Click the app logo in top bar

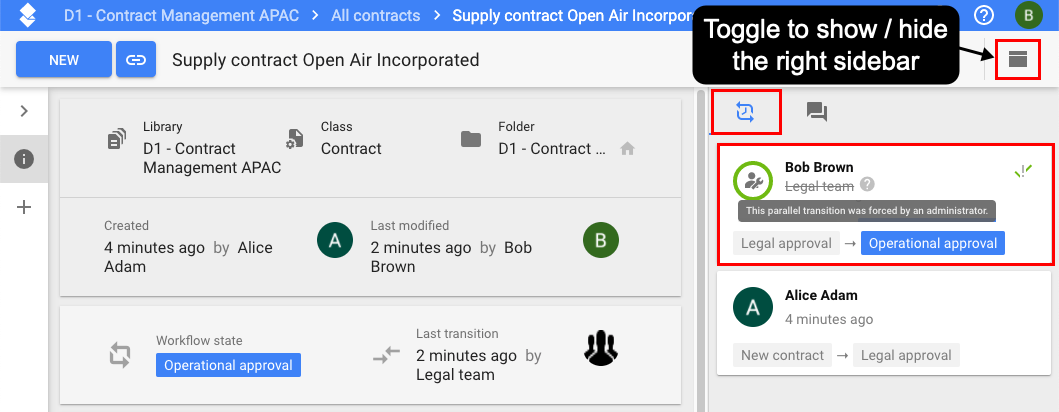pos(27,15)
